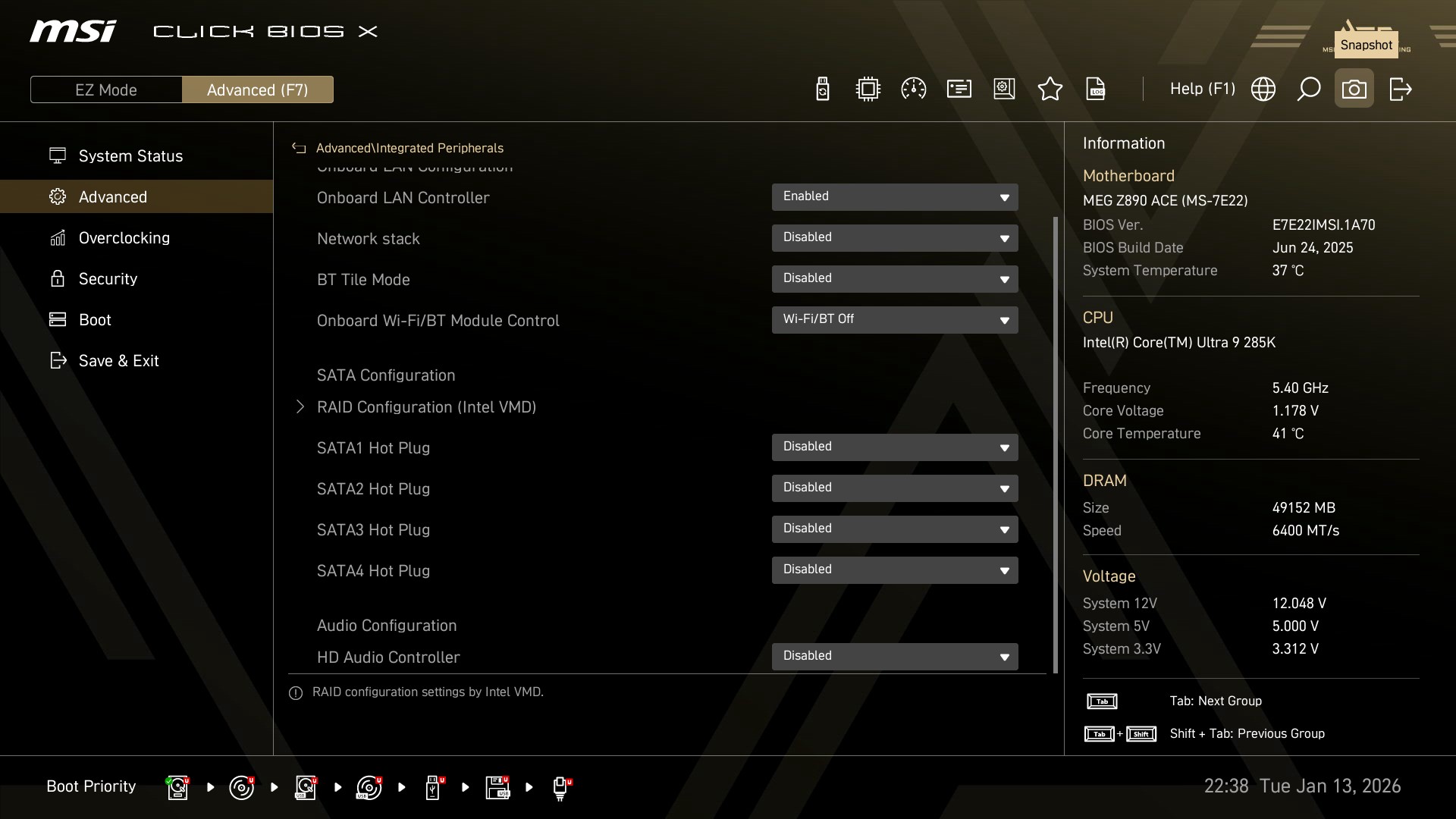
Task: Select Overclocking in the sidebar menu
Action: (x=124, y=238)
